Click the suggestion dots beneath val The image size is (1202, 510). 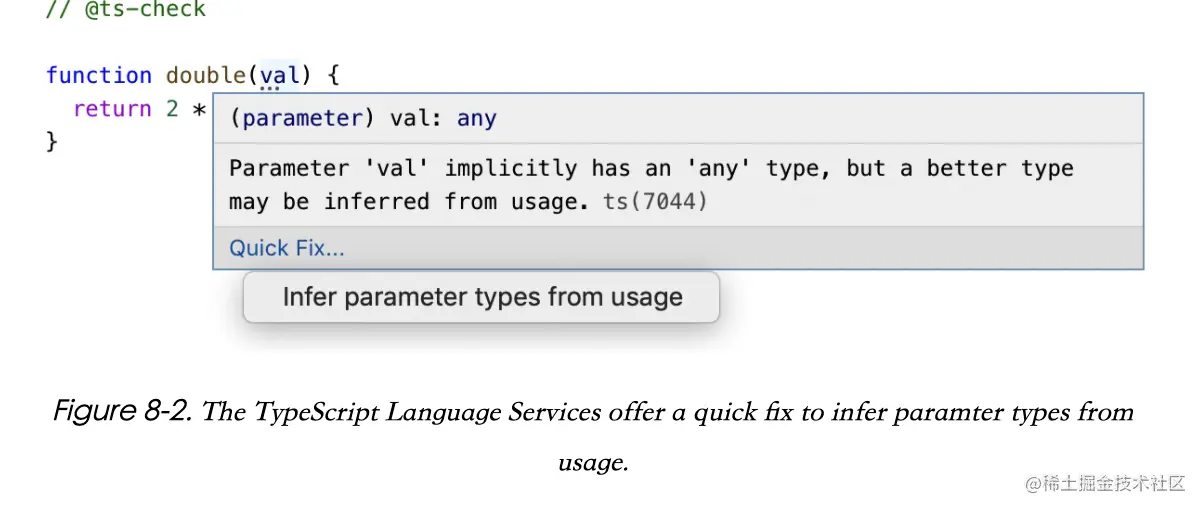268,88
